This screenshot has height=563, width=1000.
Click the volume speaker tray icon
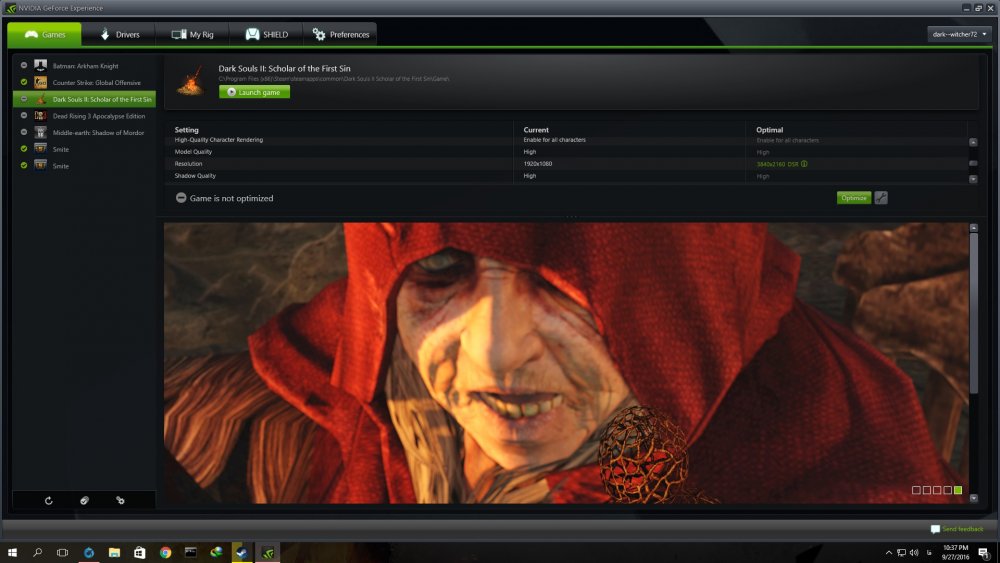point(914,552)
